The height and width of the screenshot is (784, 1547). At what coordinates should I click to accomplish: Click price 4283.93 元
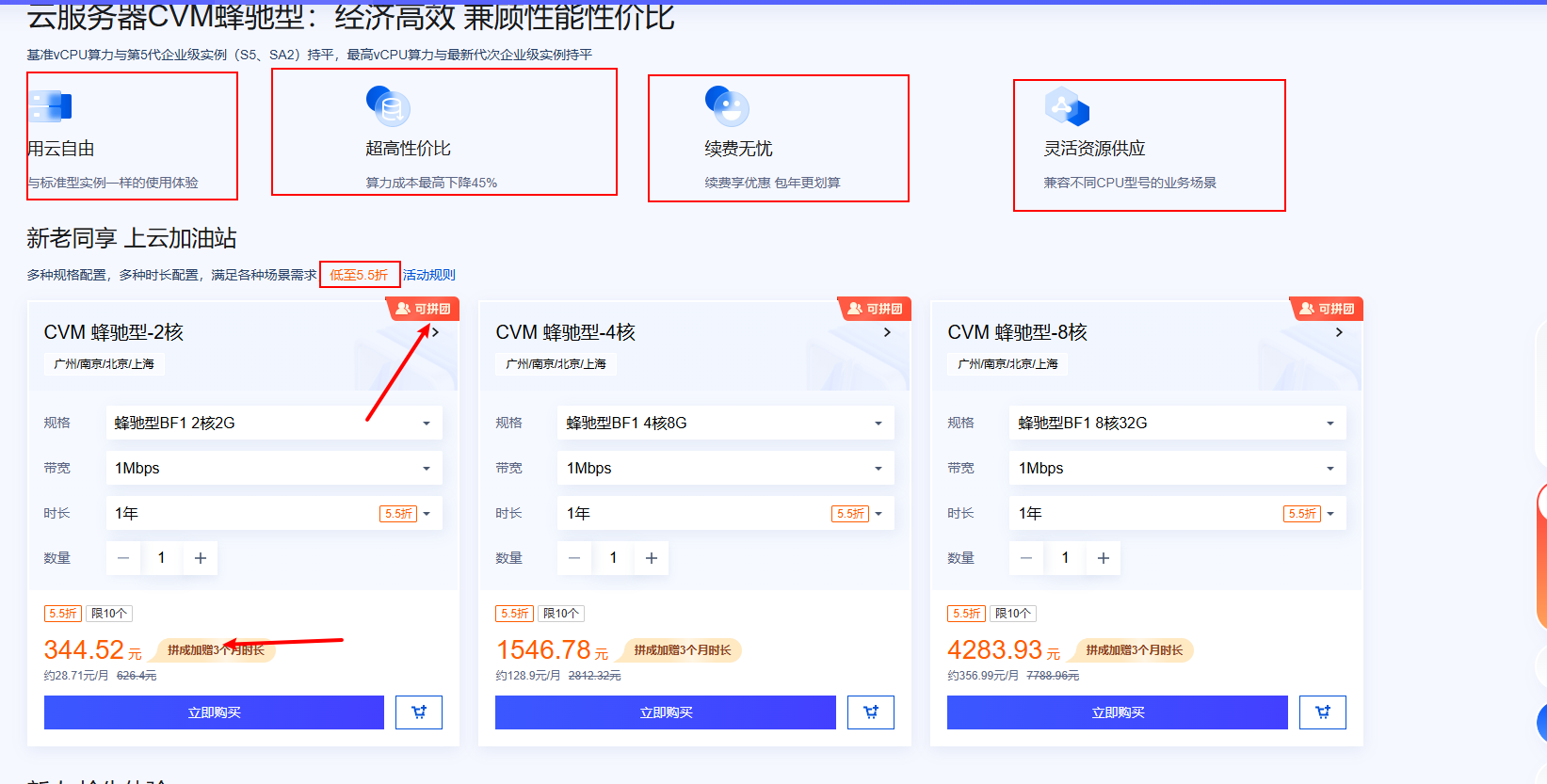pyautogui.click(x=1004, y=650)
